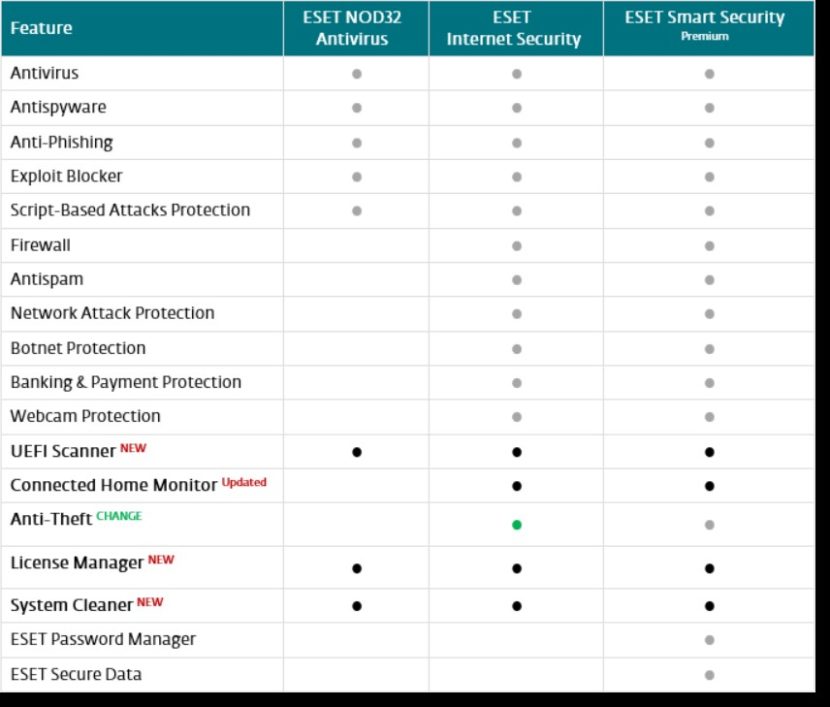Click the Banking & Payment Protection dot for Internet Security
Screen dimensions: 830x707
pyautogui.click(x=516, y=383)
